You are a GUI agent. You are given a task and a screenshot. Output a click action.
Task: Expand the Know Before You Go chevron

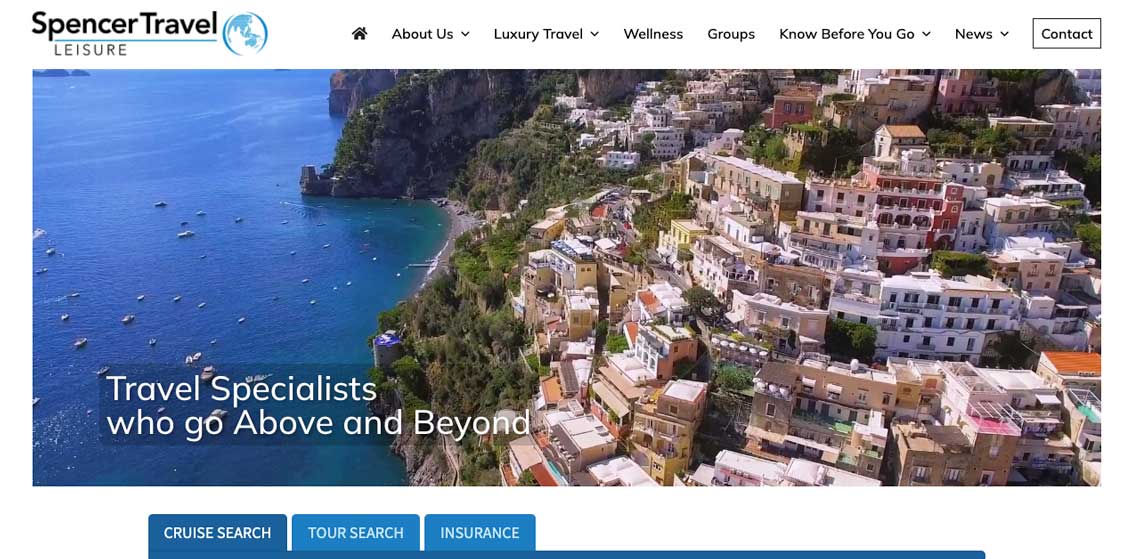[926, 34]
